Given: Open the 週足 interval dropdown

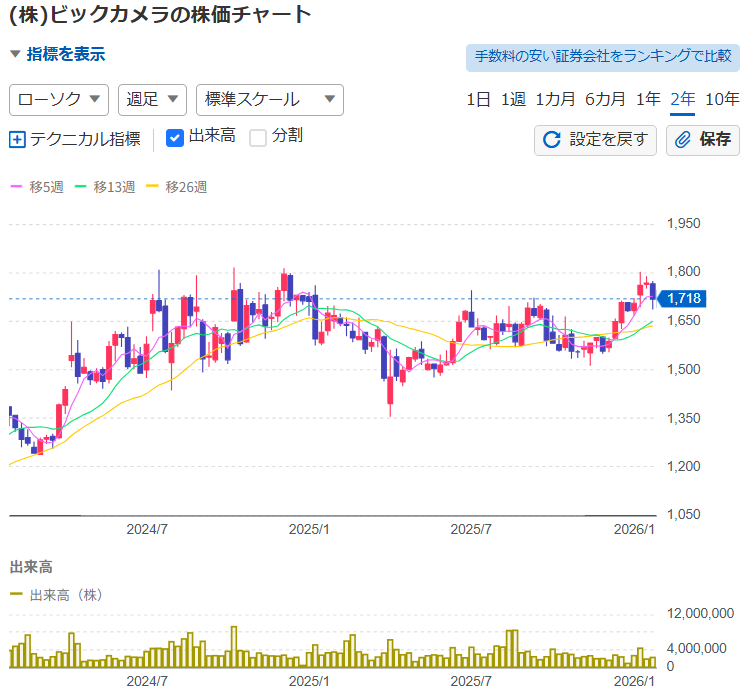Looking at the screenshot, I should [152, 99].
